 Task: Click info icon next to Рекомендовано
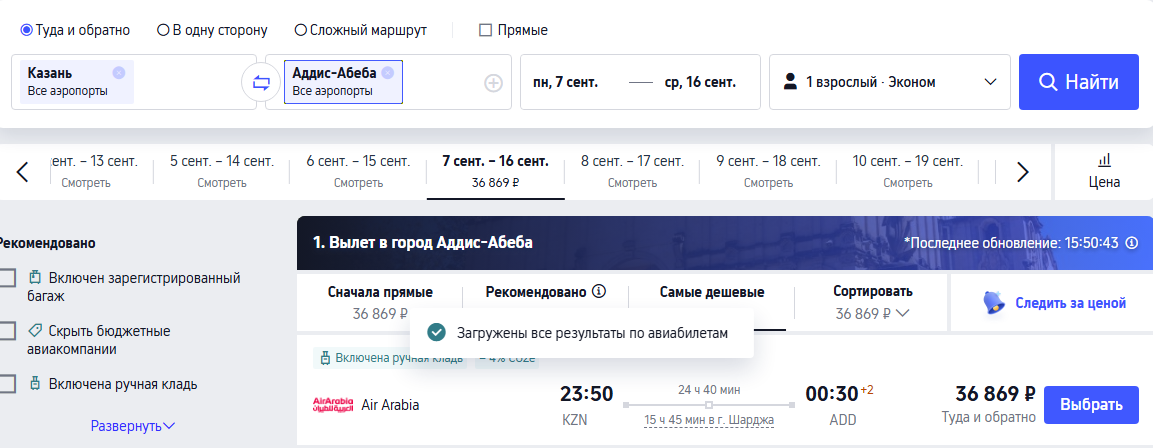coord(599,292)
